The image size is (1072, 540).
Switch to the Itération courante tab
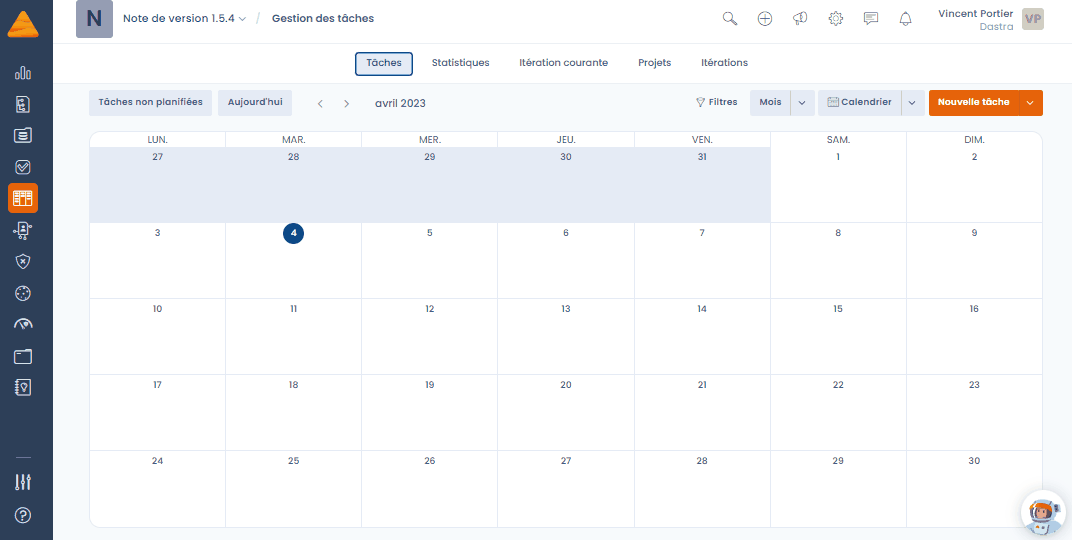(x=563, y=63)
